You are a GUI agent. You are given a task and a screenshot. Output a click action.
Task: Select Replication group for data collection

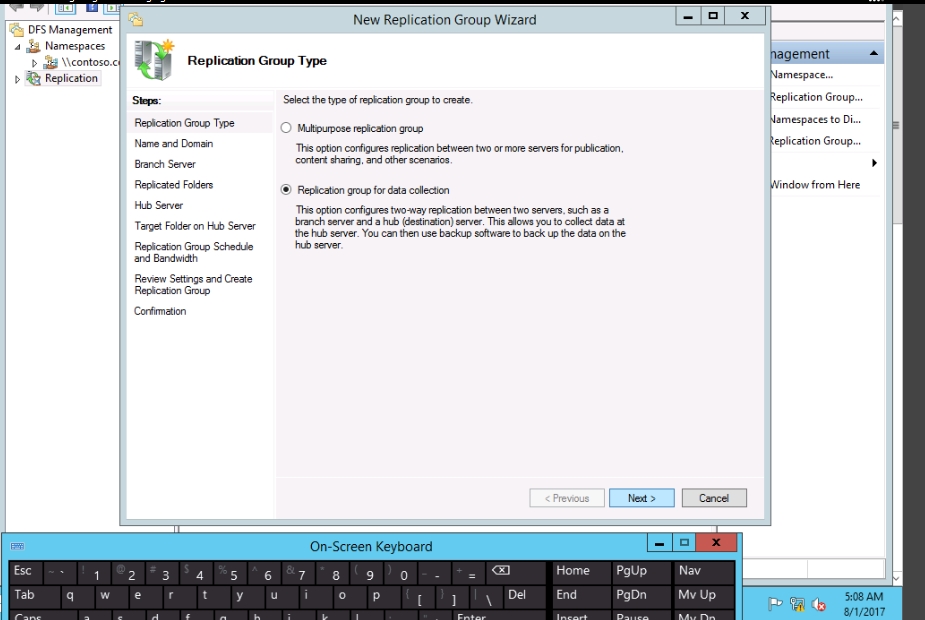tap(287, 190)
